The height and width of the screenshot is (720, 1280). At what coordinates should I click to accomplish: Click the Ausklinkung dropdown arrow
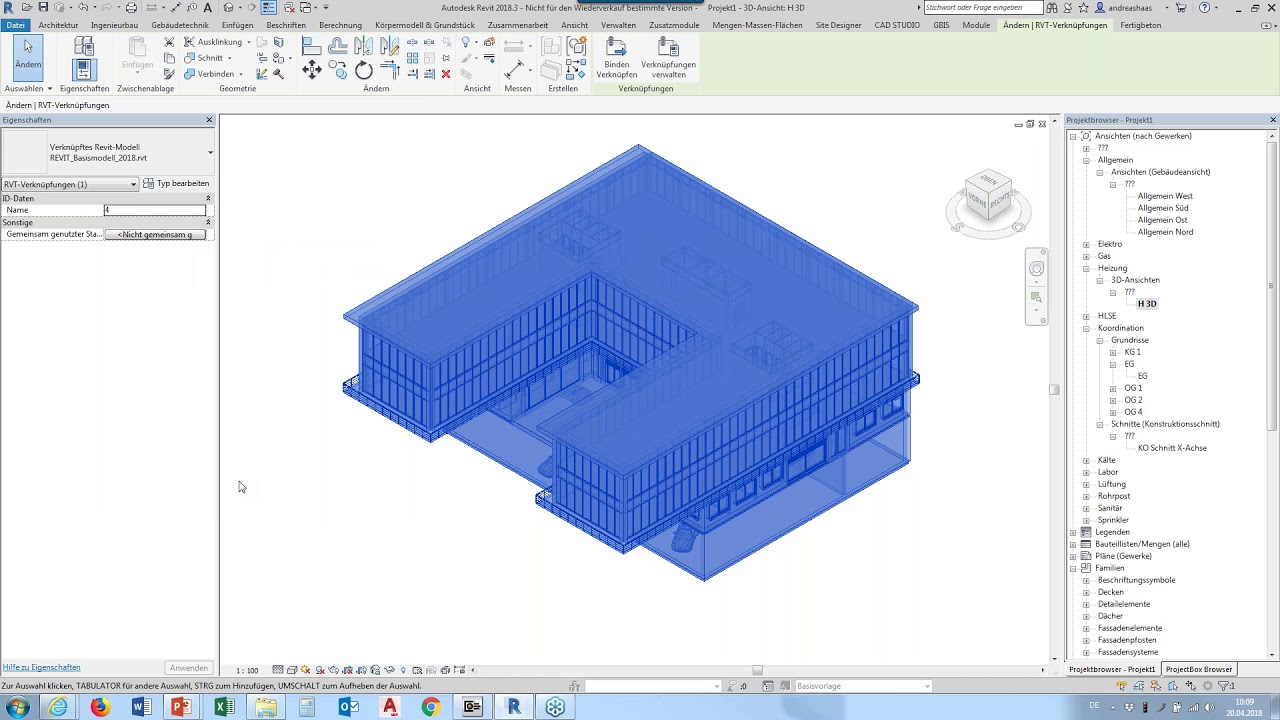point(249,43)
